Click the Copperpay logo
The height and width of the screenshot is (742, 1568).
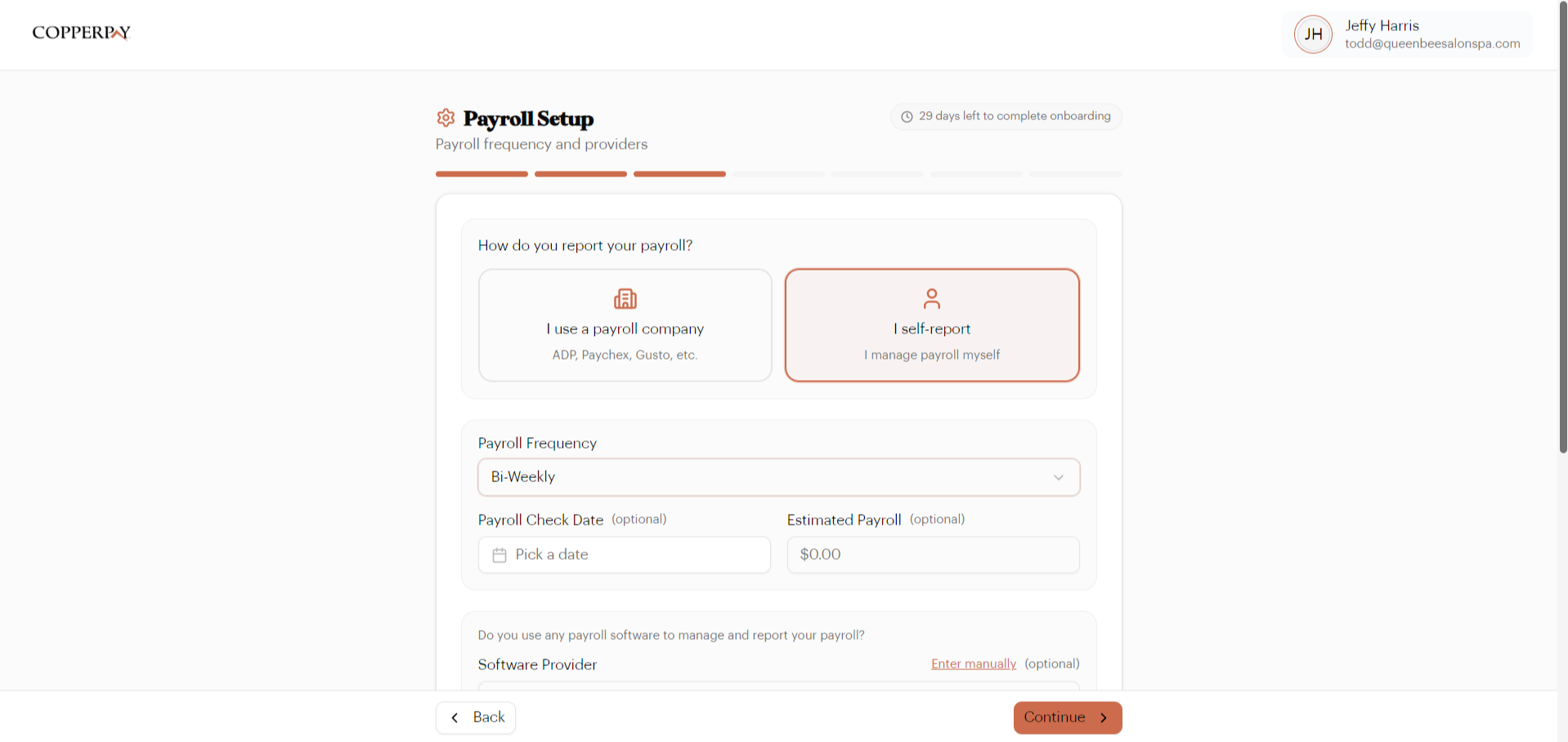tap(81, 33)
